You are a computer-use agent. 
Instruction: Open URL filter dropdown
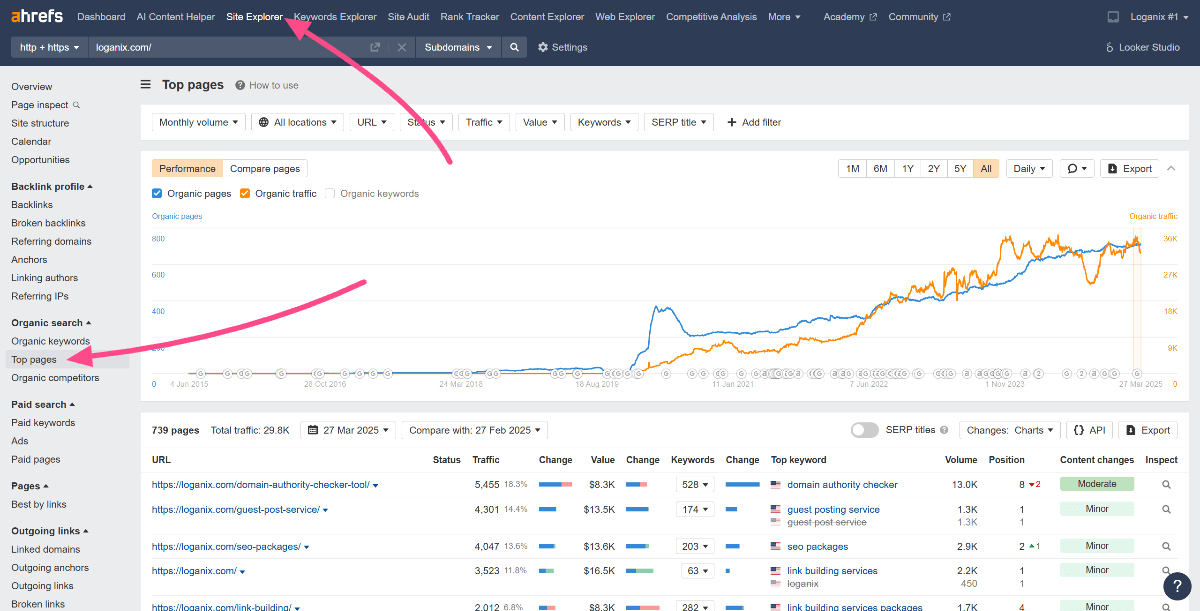coord(371,122)
